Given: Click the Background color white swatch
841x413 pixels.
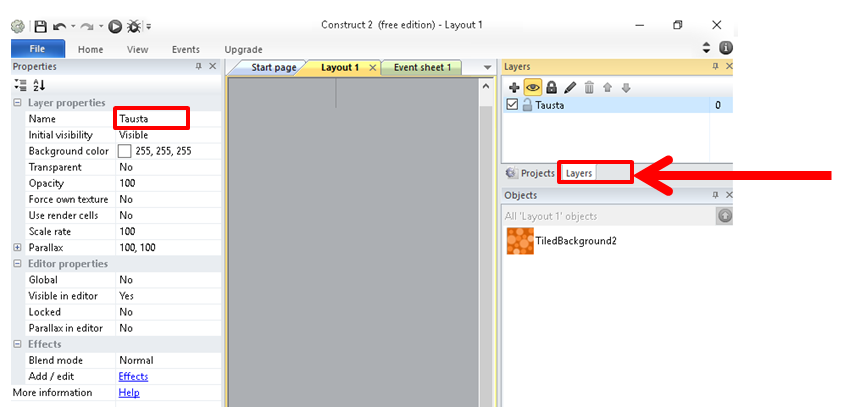Looking at the screenshot, I should (125, 151).
